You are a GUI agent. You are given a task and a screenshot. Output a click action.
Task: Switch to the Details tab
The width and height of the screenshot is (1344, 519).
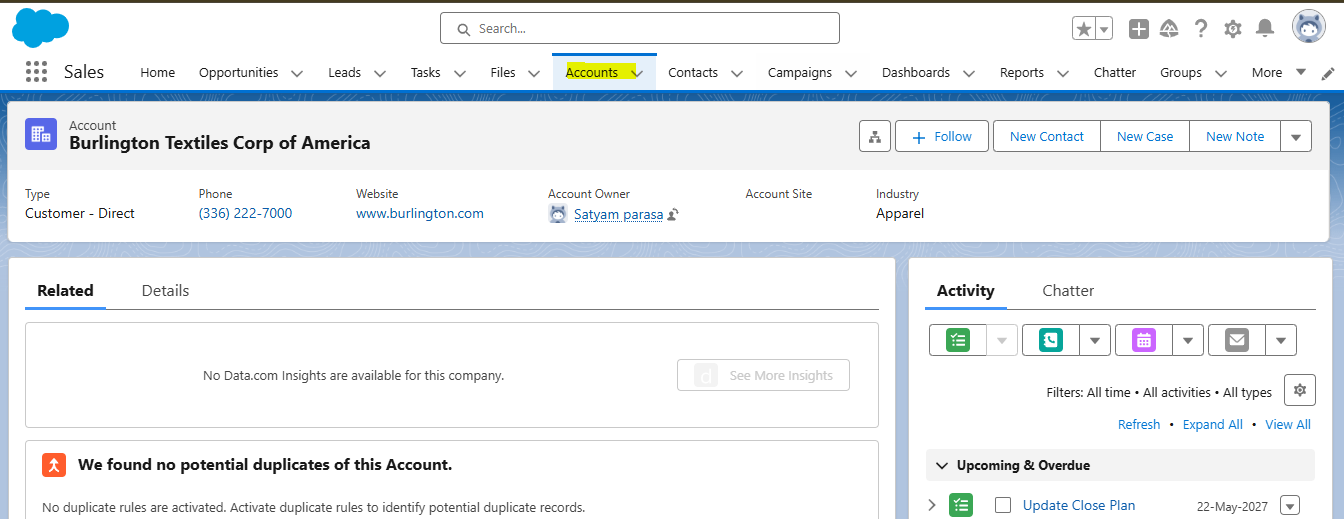165,290
